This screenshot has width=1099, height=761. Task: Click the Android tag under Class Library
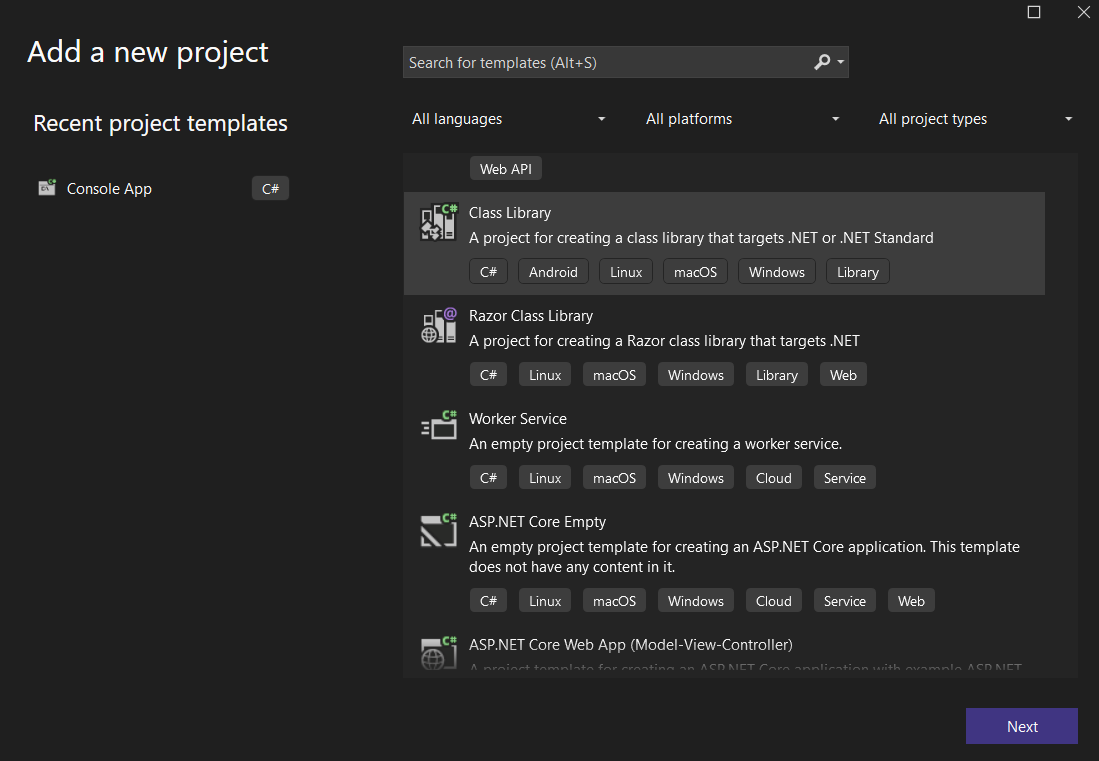coord(553,272)
